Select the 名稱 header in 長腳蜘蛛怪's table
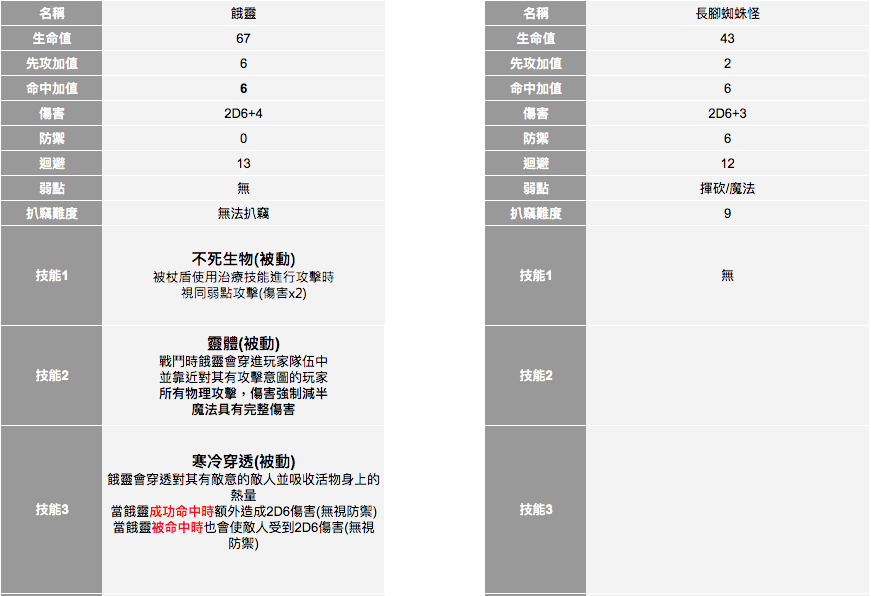The image size is (871, 596). [535, 13]
